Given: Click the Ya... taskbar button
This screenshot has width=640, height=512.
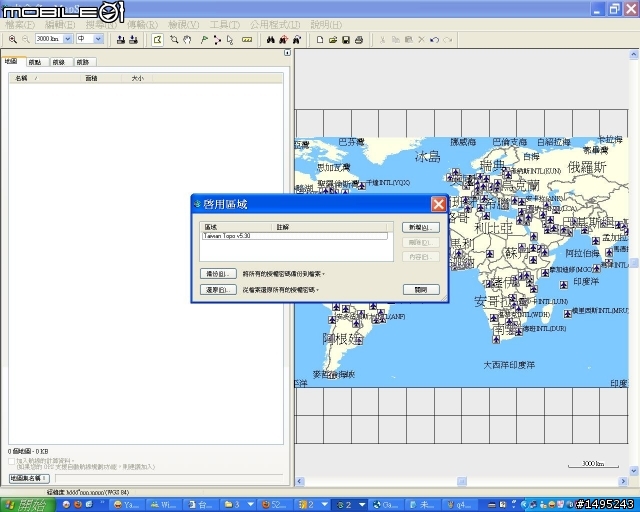Looking at the screenshot, I should [127, 505].
